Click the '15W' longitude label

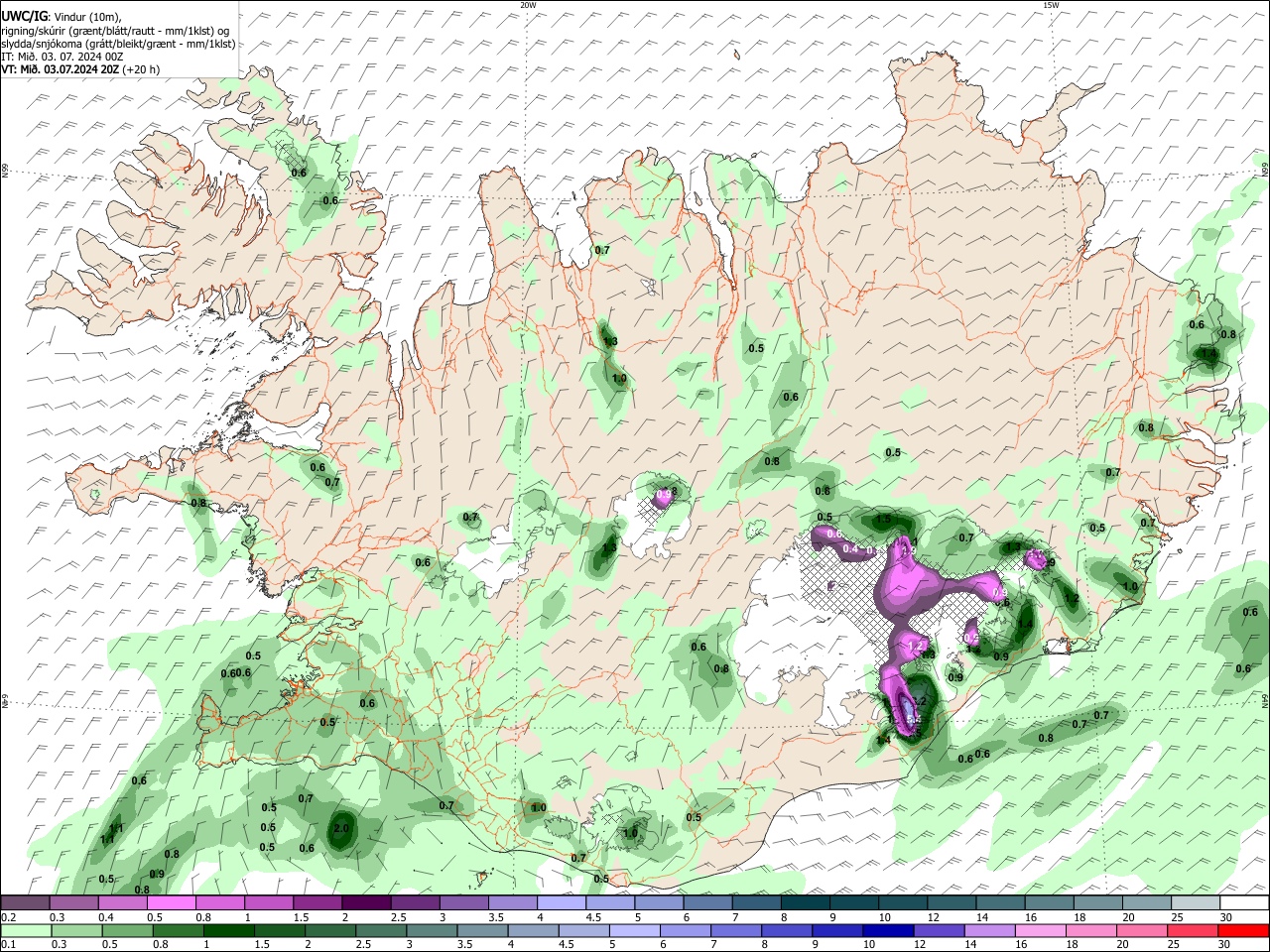pos(1050,5)
